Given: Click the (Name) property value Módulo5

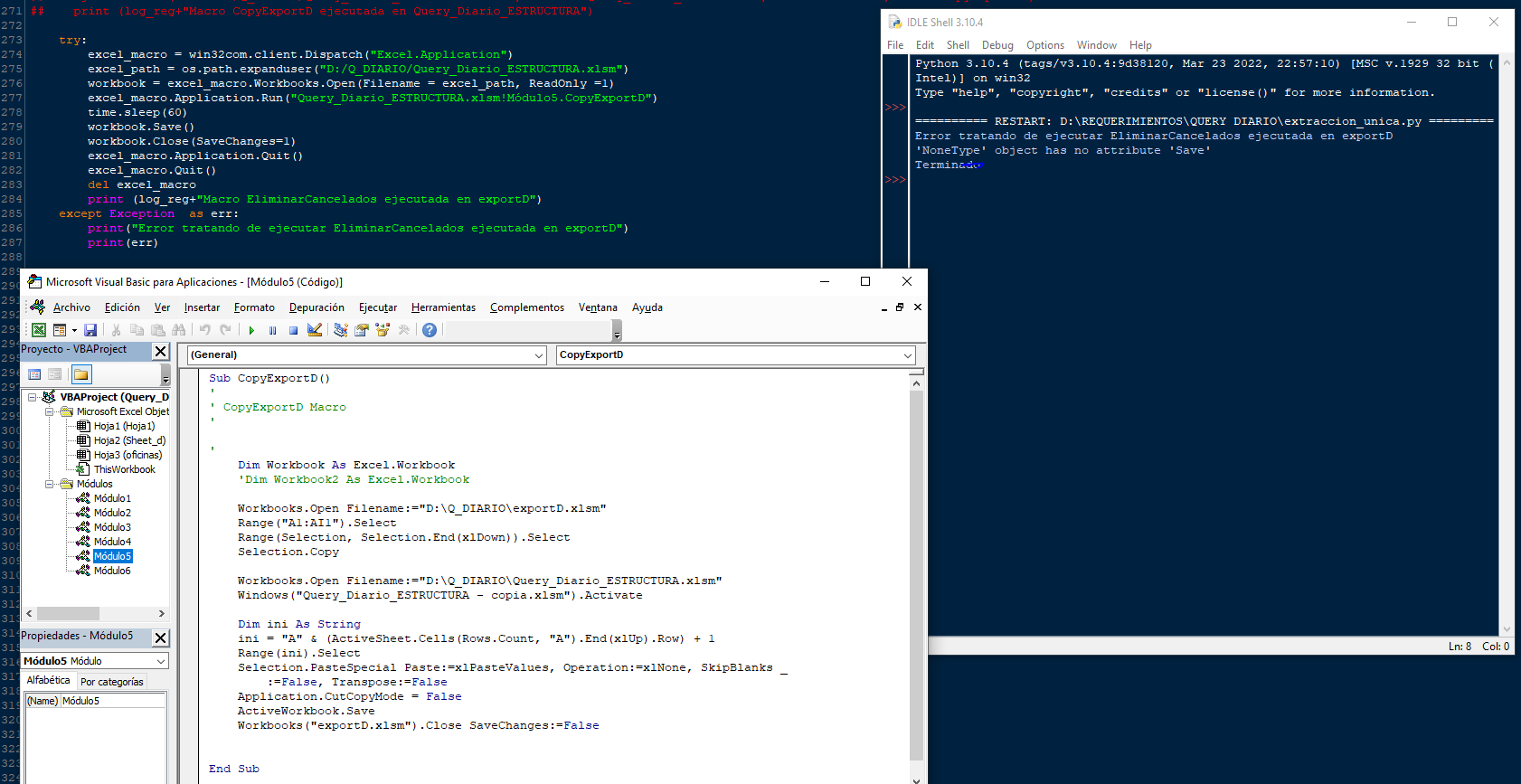Looking at the screenshot, I should [113, 701].
